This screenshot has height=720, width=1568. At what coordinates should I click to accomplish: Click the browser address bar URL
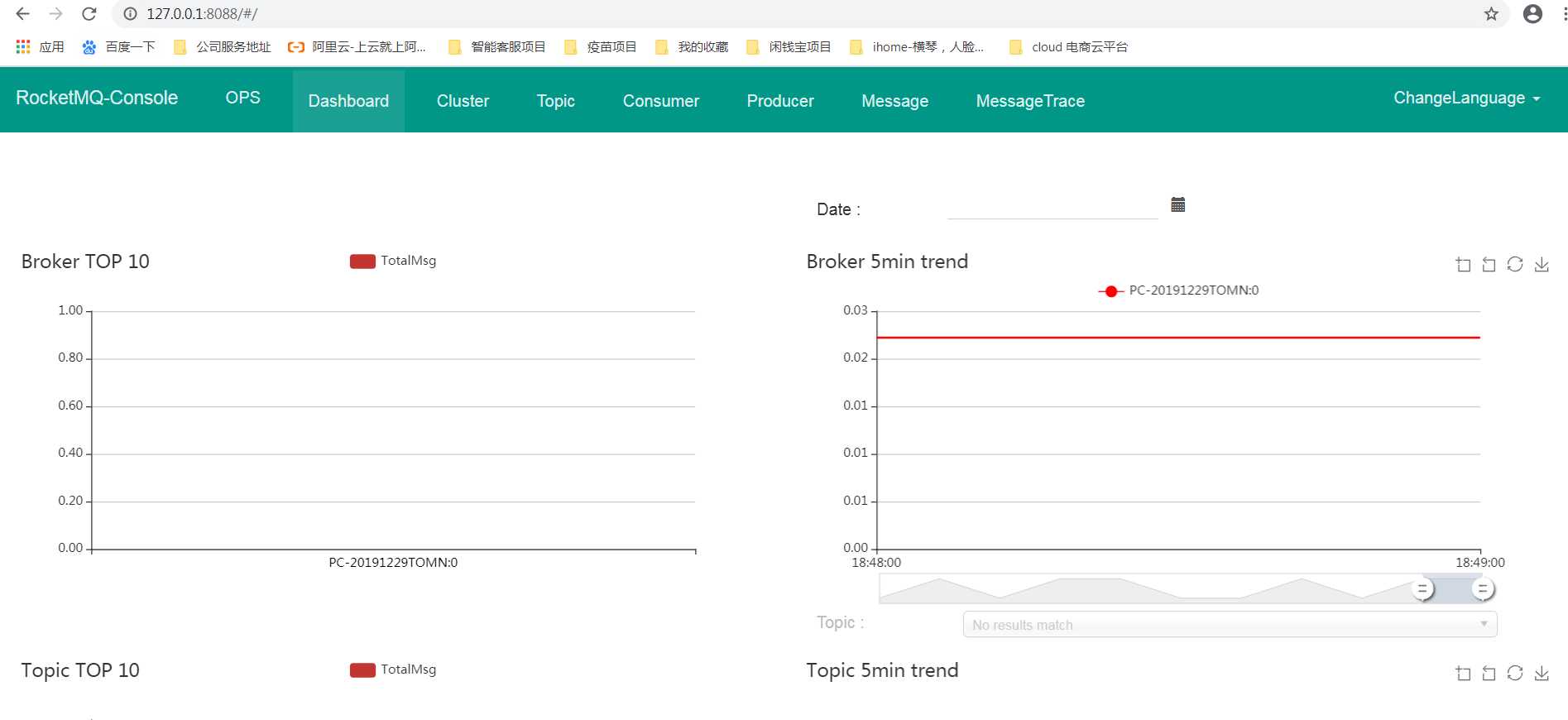coord(202,14)
